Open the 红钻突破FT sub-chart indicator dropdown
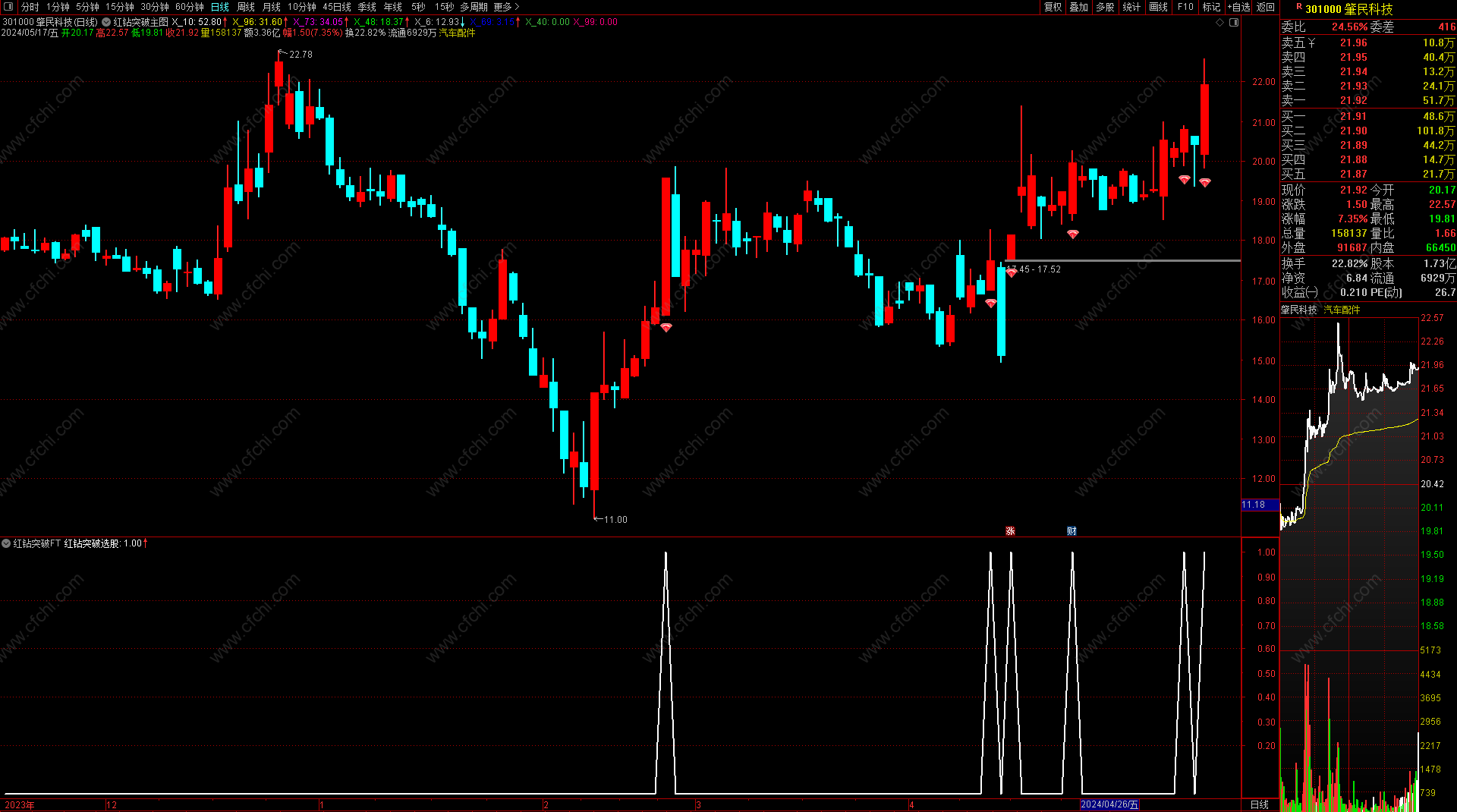1457x812 pixels. pyautogui.click(x=6, y=543)
